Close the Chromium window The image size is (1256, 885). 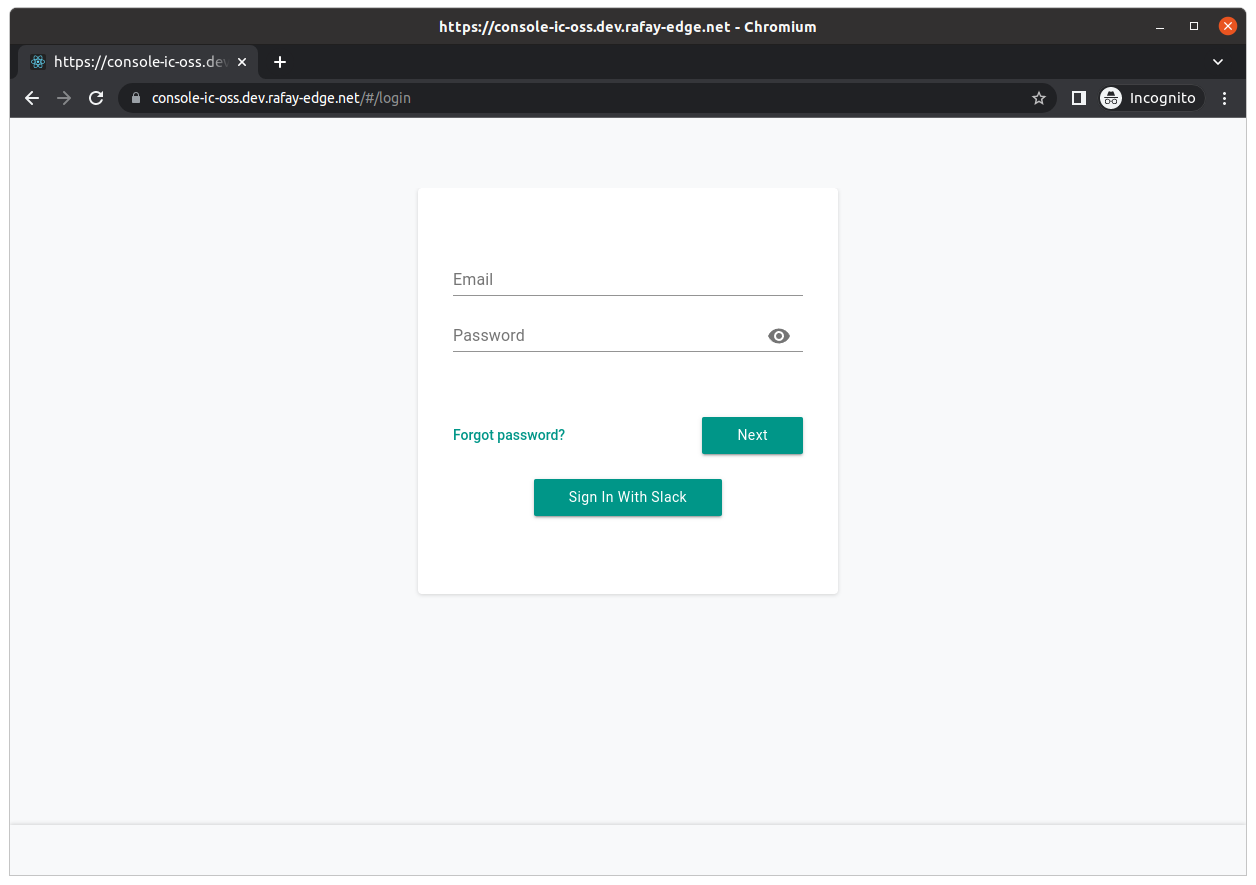tap(1228, 27)
